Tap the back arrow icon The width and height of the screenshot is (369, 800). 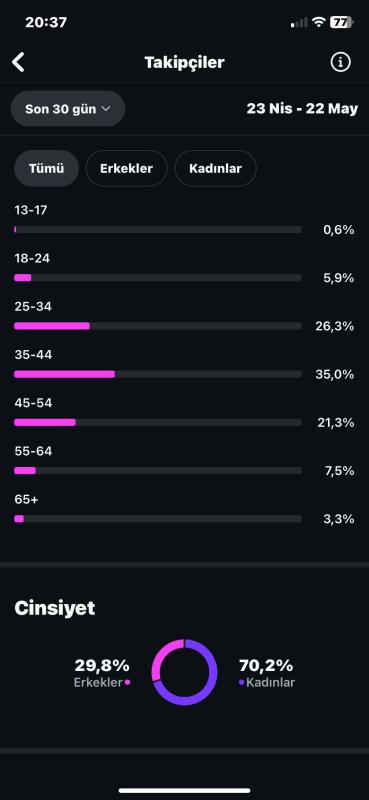tap(18, 62)
